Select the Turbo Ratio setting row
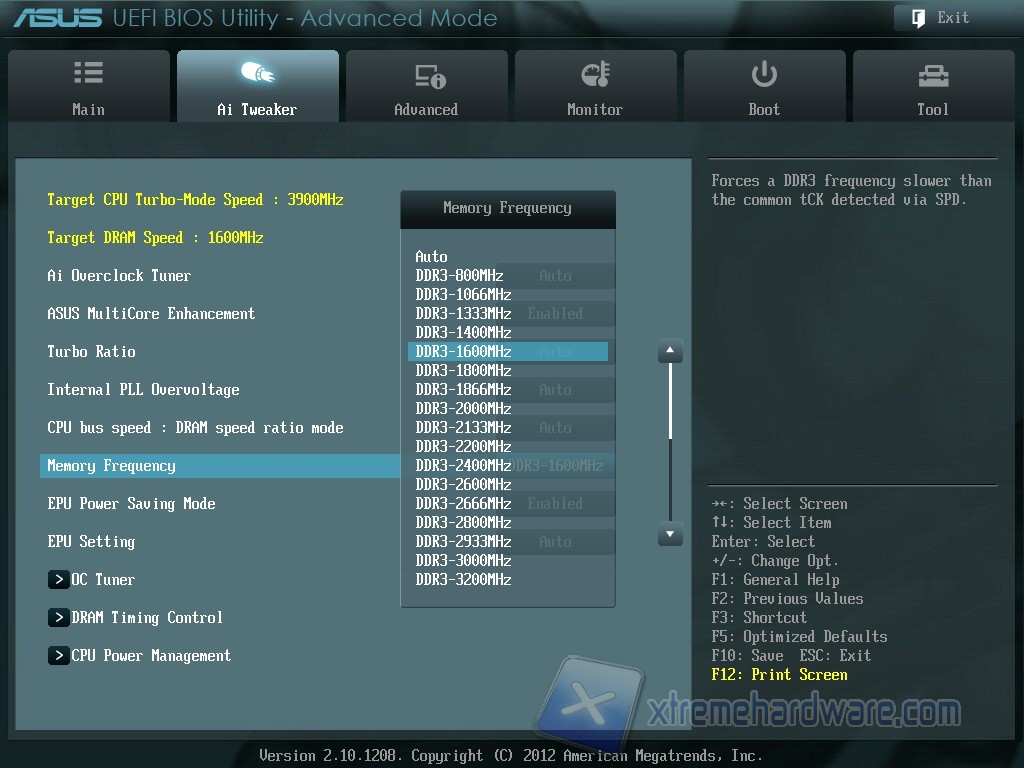The height and width of the screenshot is (768, 1024). tap(91, 352)
